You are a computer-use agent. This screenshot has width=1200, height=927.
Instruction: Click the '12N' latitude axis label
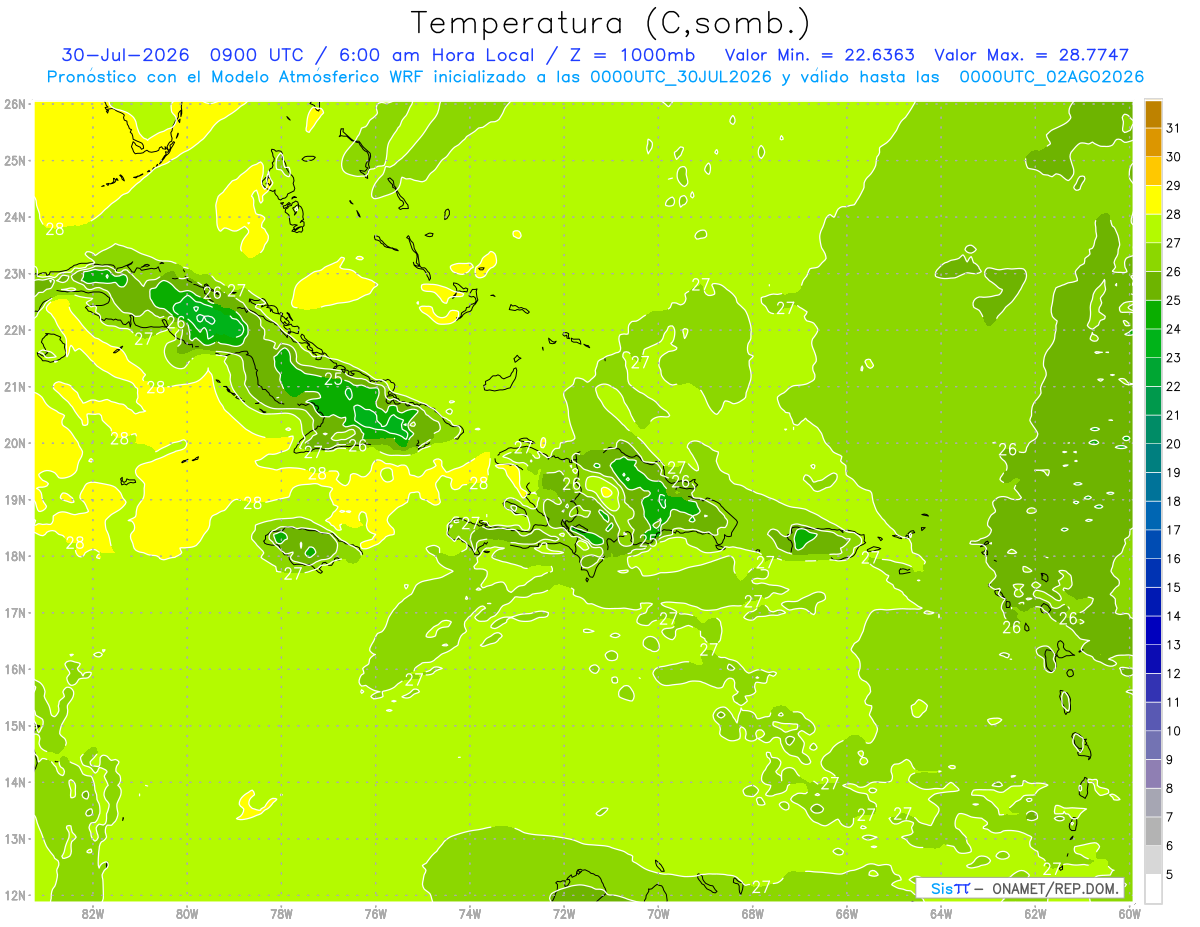[15, 895]
